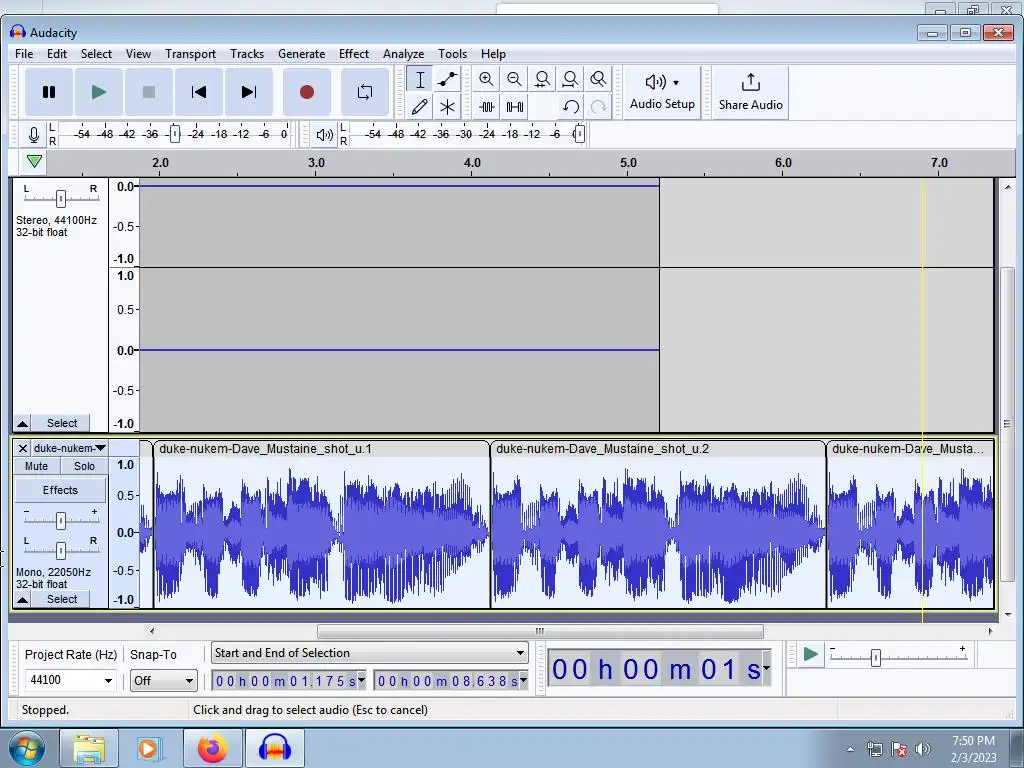
Task: Click Play-at-Speed green button
Action: 810,654
